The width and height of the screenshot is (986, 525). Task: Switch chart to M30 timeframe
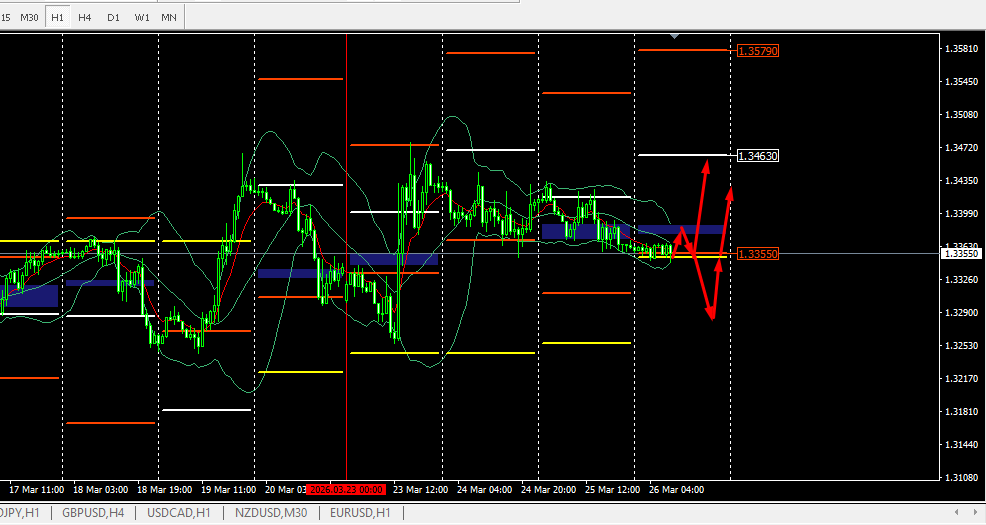[x=30, y=18]
